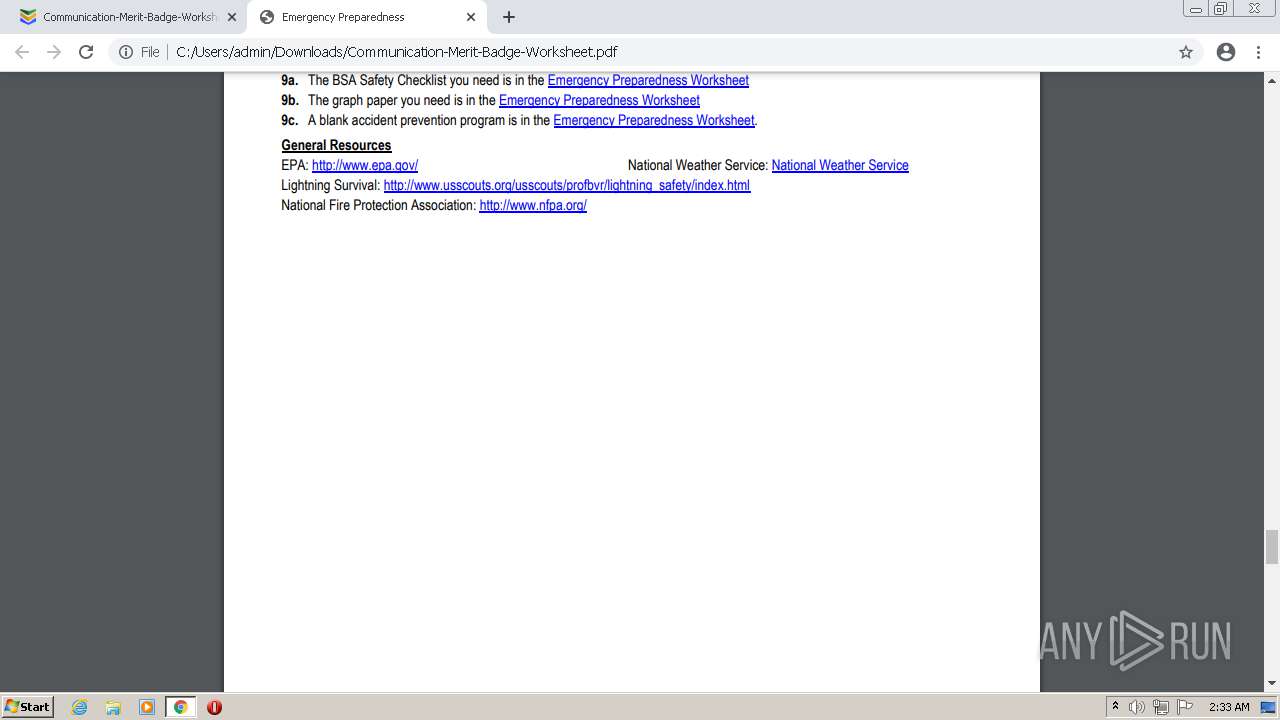Image resolution: width=1280 pixels, height=720 pixels.
Task: Open the Chrome three-dot menu
Action: (1259, 52)
